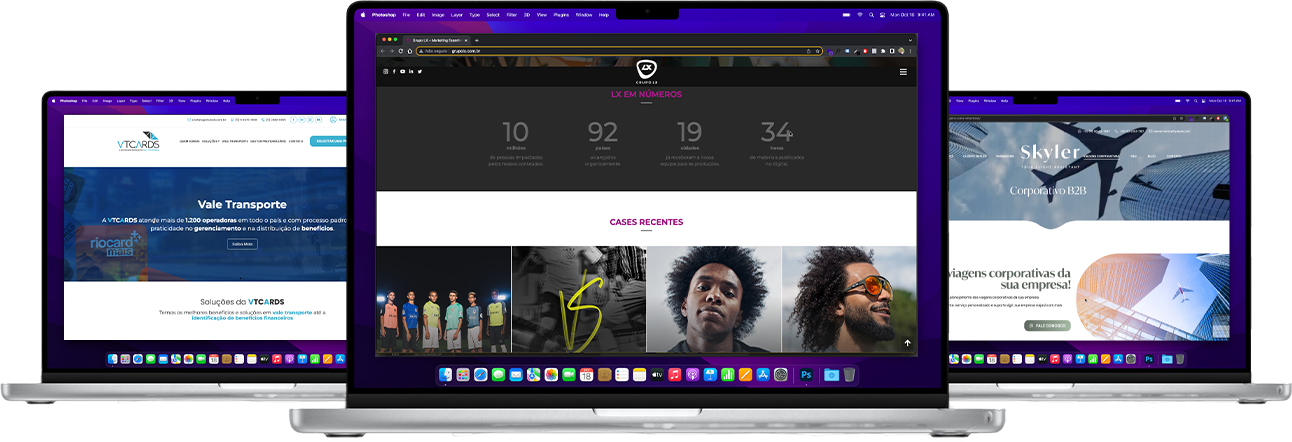
Task: Open Apple TV in the center MacBook dock
Action: point(657,375)
